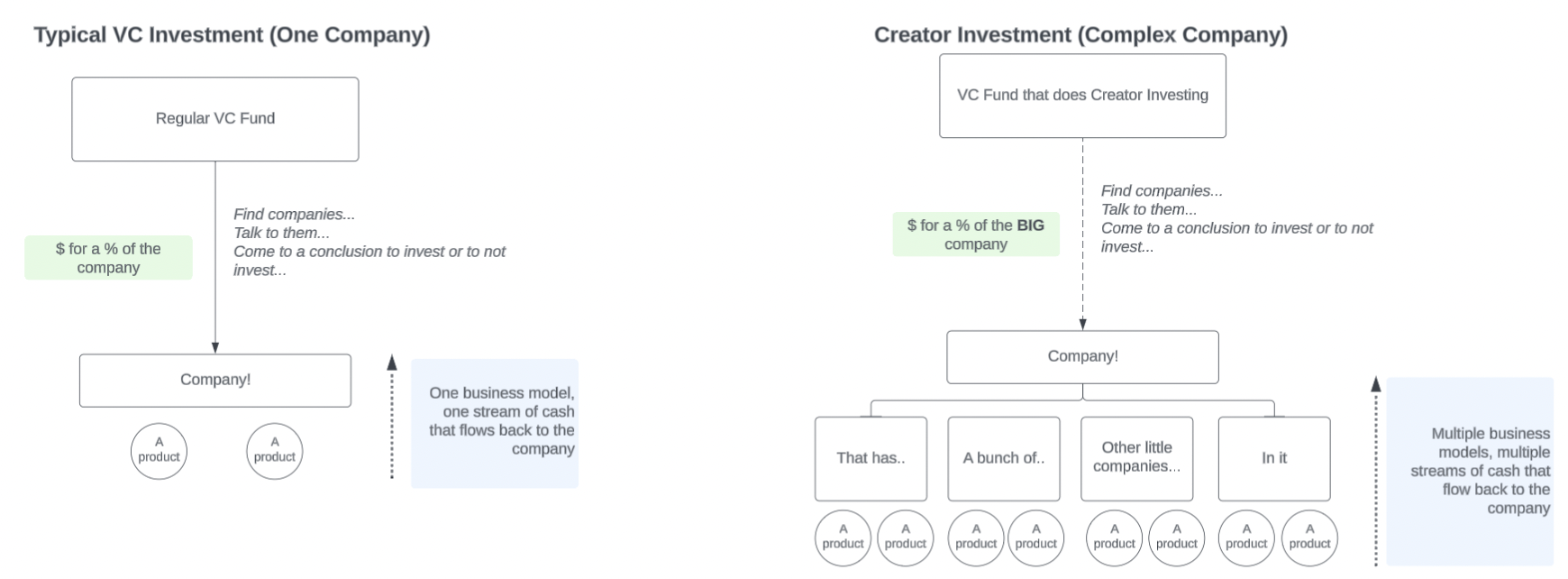Click the 'That has..' sub-company box
This screenshot has height=579, width=1568.
[x=871, y=459]
